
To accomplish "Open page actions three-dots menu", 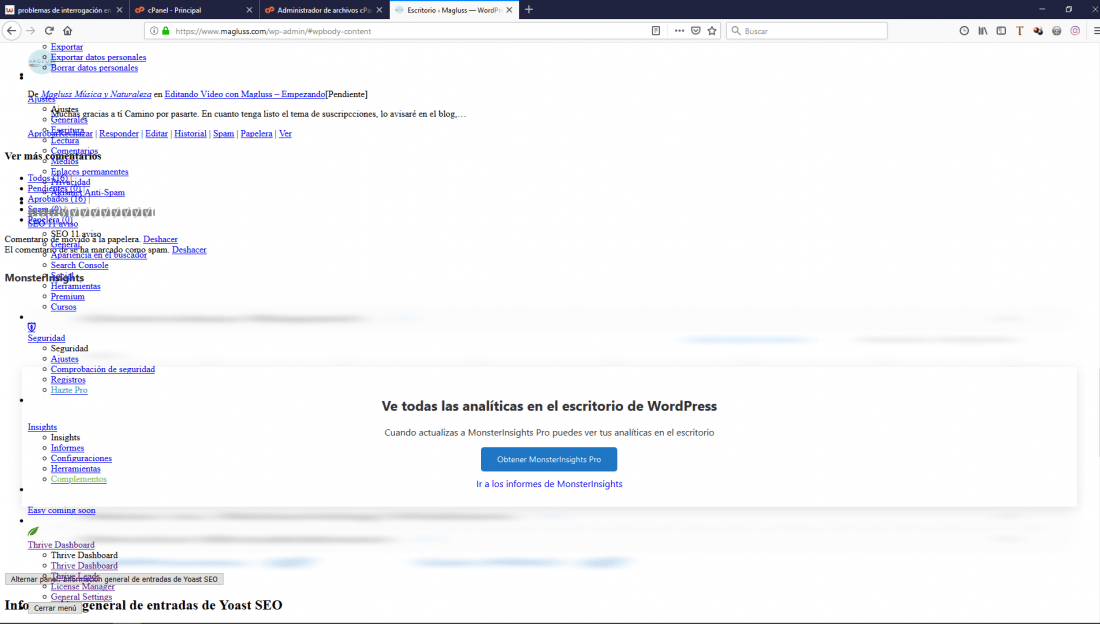I will click(x=679, y=31).
